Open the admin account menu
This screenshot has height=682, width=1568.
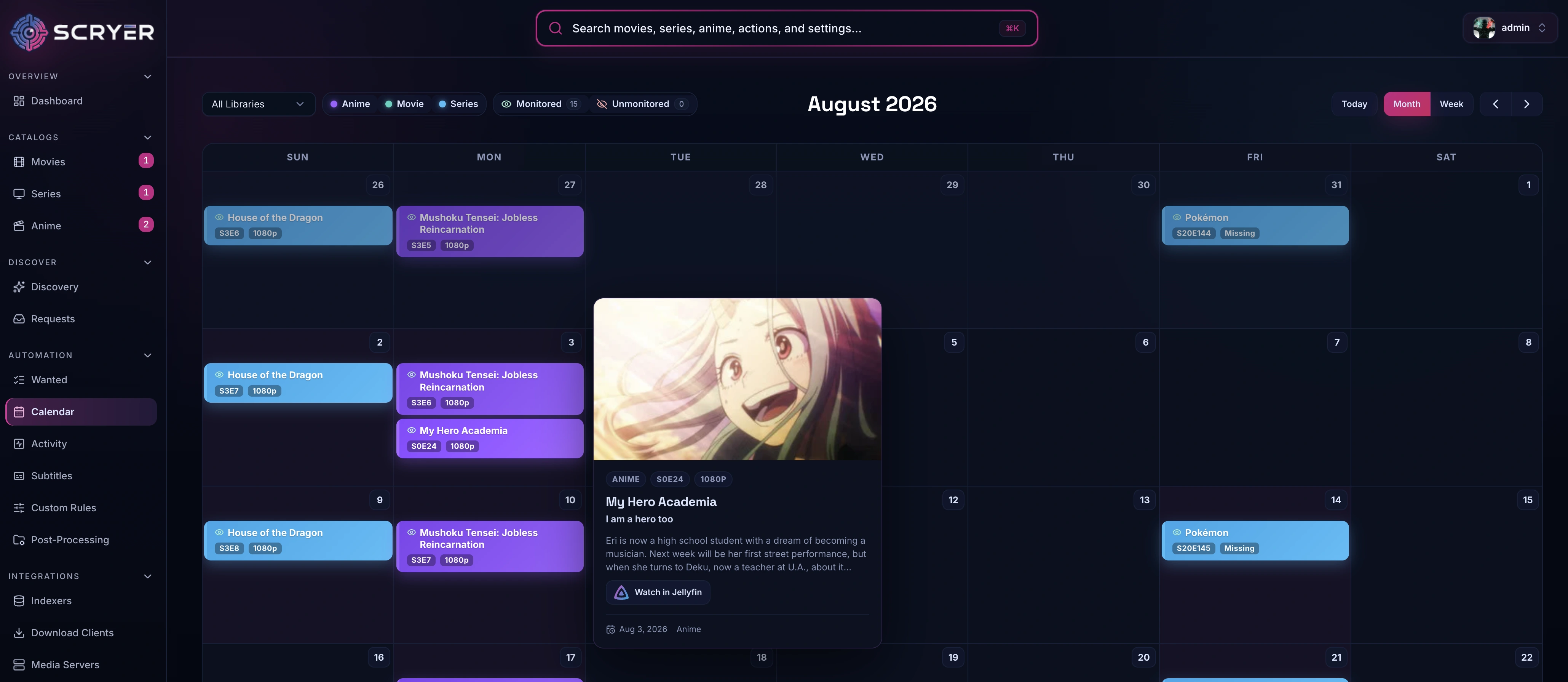[1510, 28]
